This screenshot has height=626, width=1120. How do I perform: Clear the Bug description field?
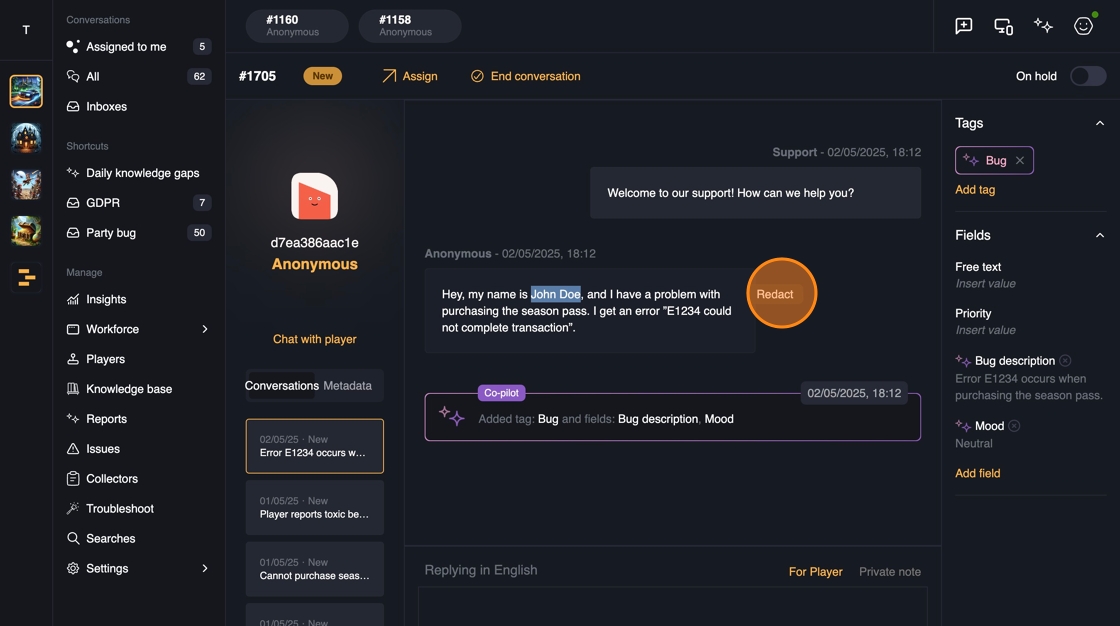1065,361
